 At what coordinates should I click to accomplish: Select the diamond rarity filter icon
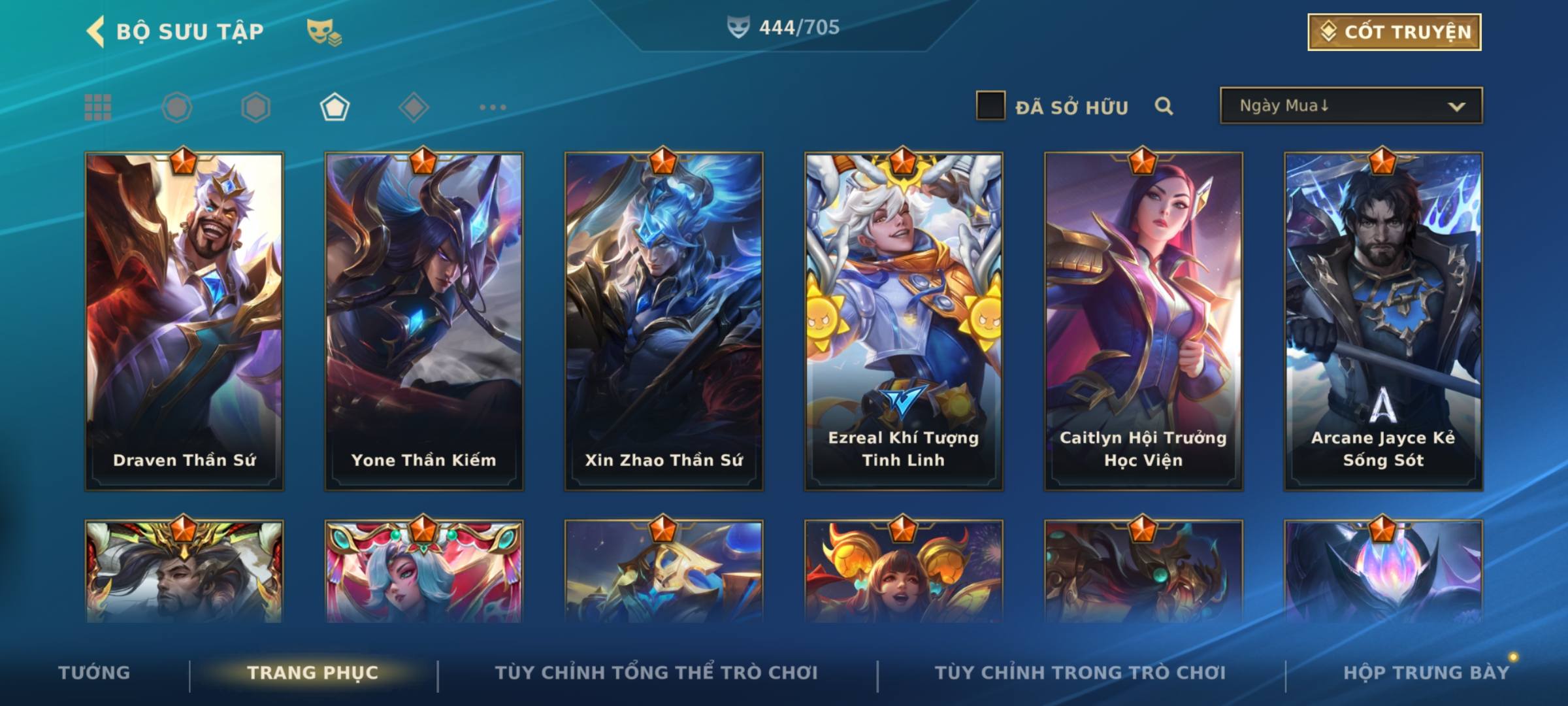coord(414,107)
